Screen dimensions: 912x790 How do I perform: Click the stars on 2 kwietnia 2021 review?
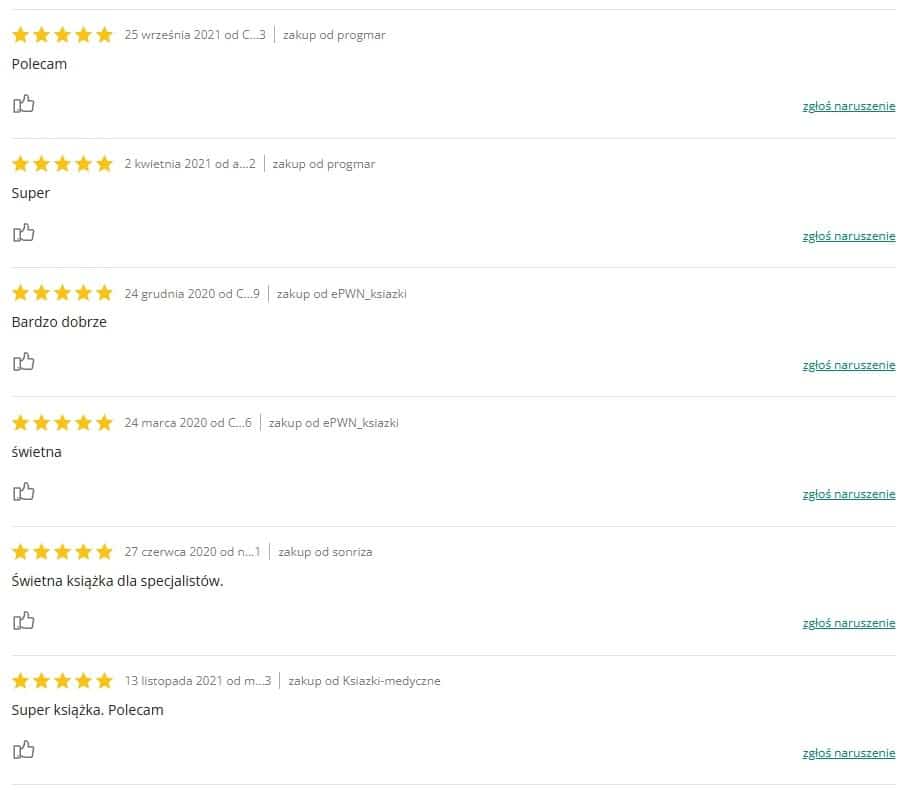pos(62,164)
